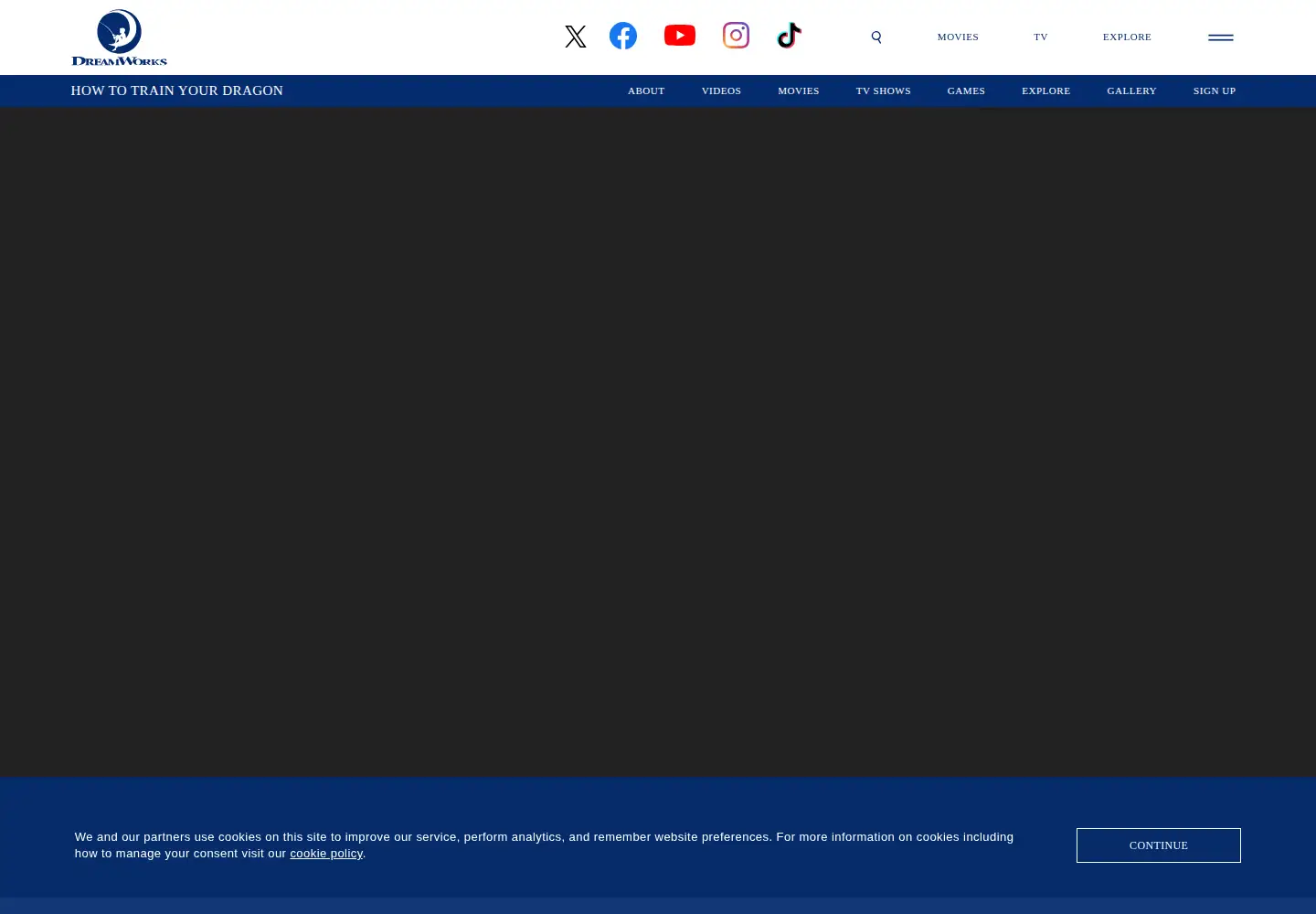This screenshot has height=914, width=1316.
Task: Select MOVIES in the blue subnav
Action: tap(799, 90)
